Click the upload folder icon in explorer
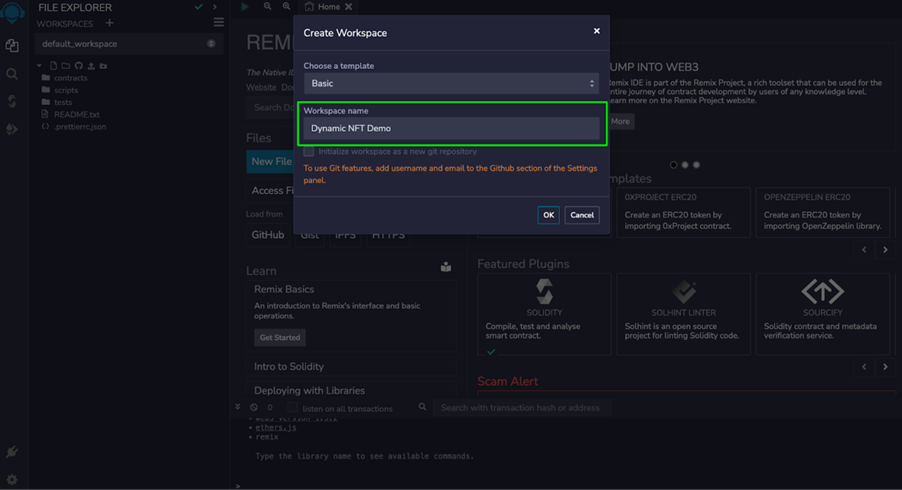Image resolution: width=902 pixels, height=490 pixels. point(103,66)
